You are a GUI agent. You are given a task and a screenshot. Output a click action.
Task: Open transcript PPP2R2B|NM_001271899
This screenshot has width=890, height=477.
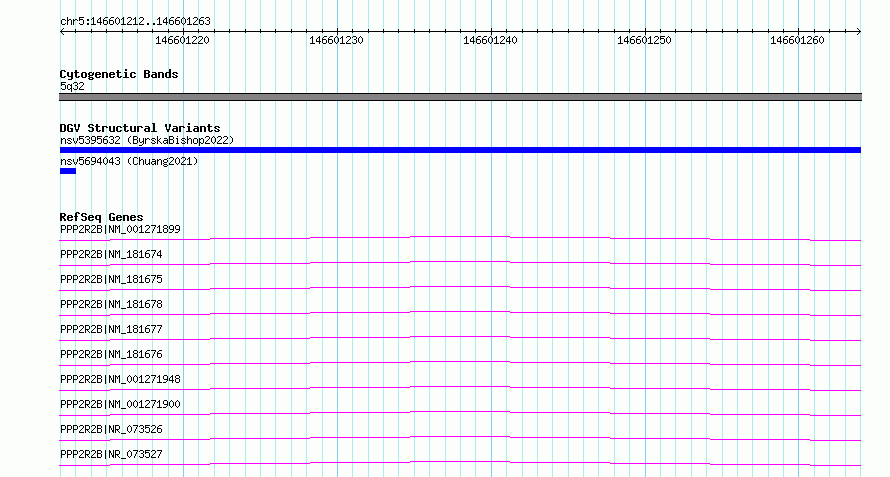tap(120, 229)
